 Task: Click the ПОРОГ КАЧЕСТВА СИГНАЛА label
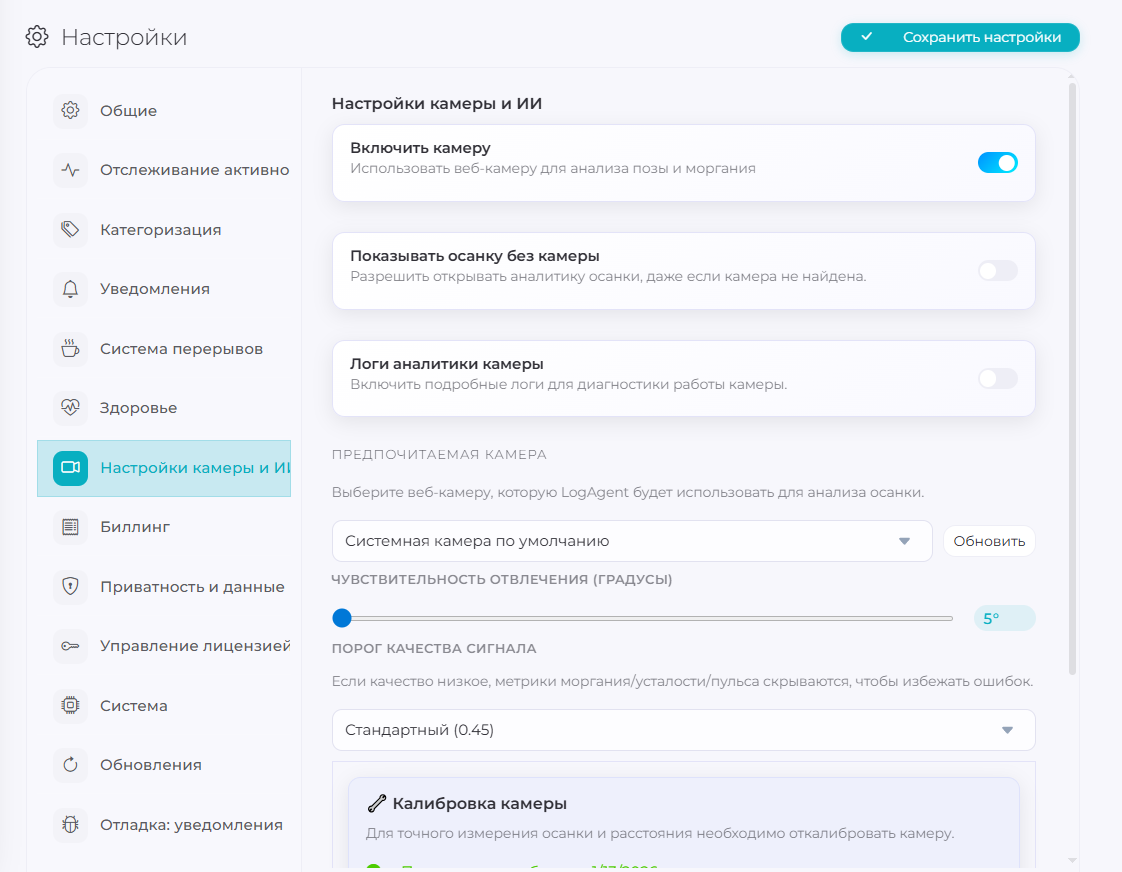(434, 648)
